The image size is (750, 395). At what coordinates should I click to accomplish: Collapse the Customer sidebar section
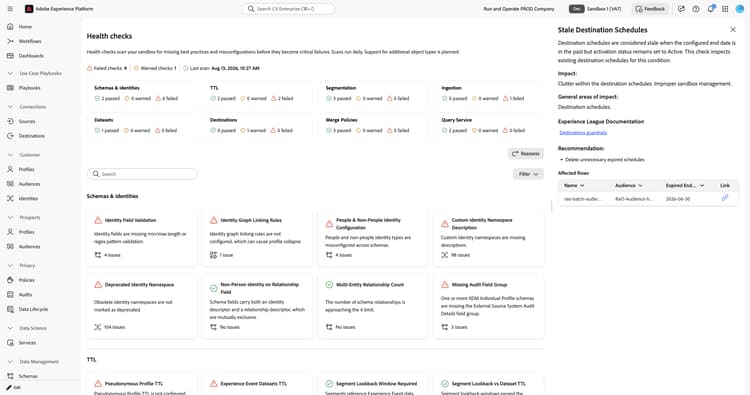[10, 154]
